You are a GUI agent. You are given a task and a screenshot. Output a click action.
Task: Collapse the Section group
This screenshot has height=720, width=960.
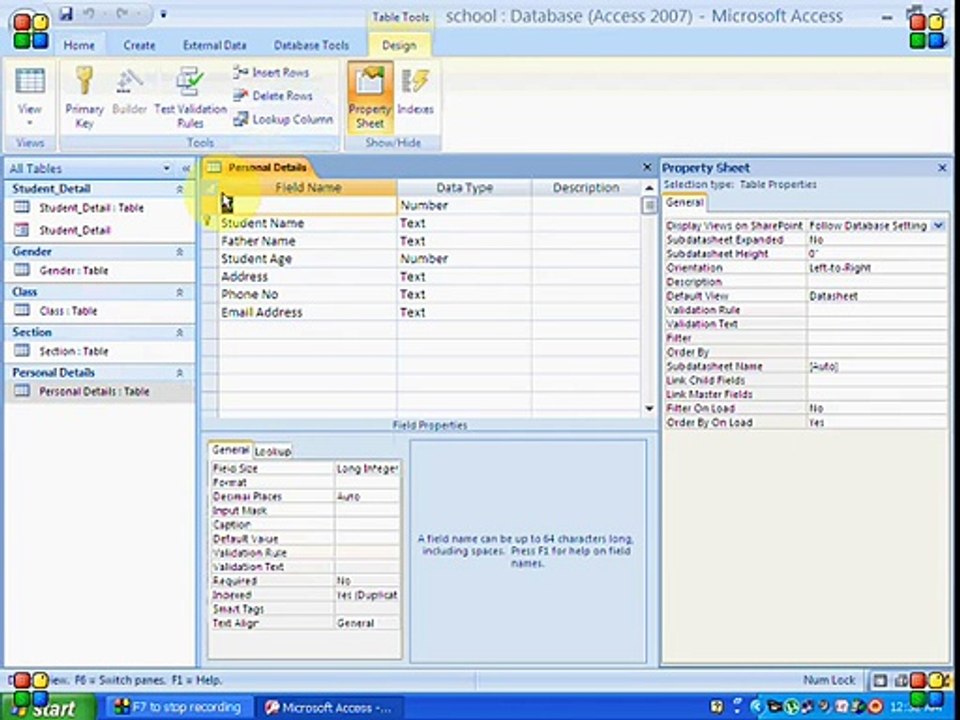[179, 332]
